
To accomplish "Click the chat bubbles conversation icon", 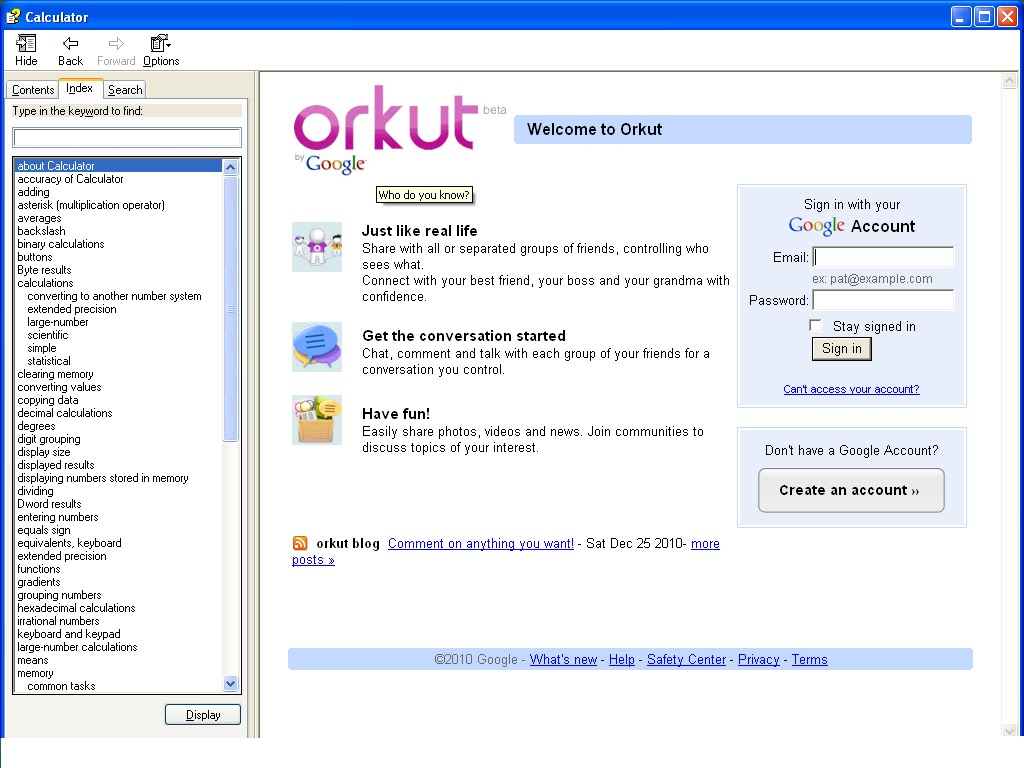I will (x=317, y=347).
